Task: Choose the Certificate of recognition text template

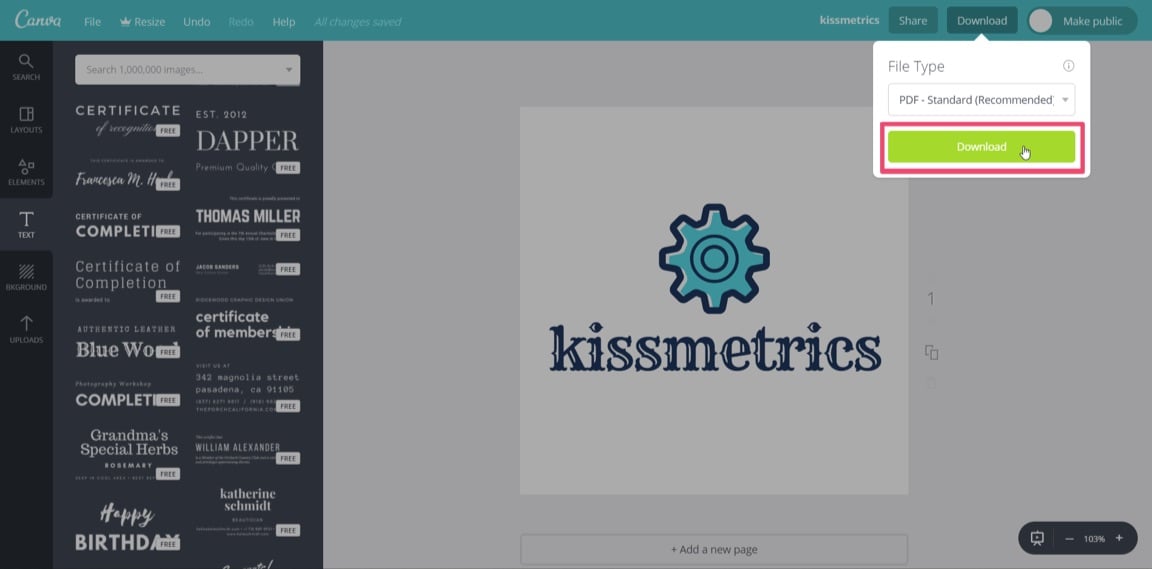Action: pyautogui.click(x=128, y=120)
